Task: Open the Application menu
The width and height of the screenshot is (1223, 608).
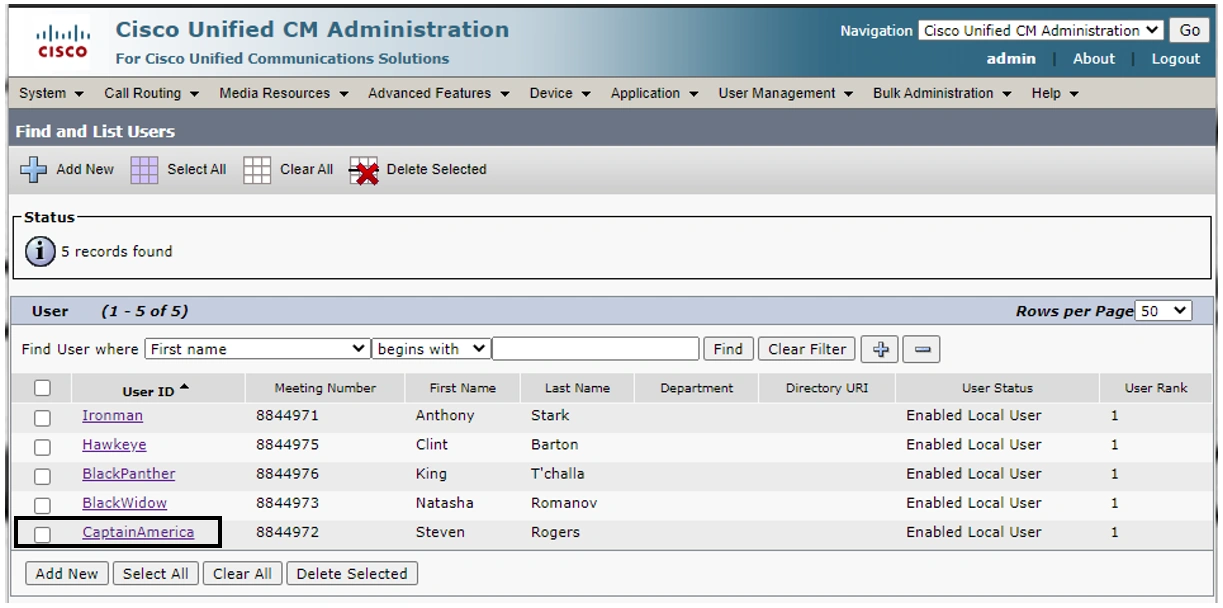Action: pos(654,93)
